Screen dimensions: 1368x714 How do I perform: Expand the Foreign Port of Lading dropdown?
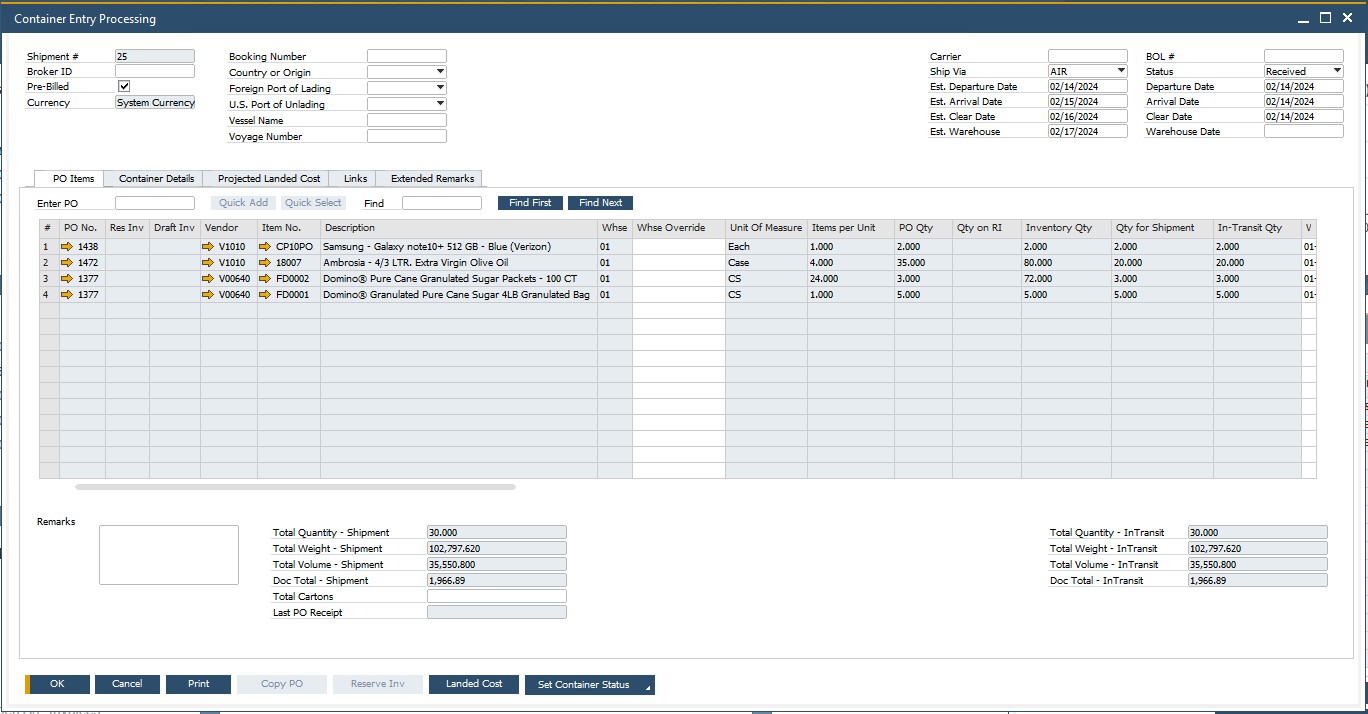coord(437,87)
